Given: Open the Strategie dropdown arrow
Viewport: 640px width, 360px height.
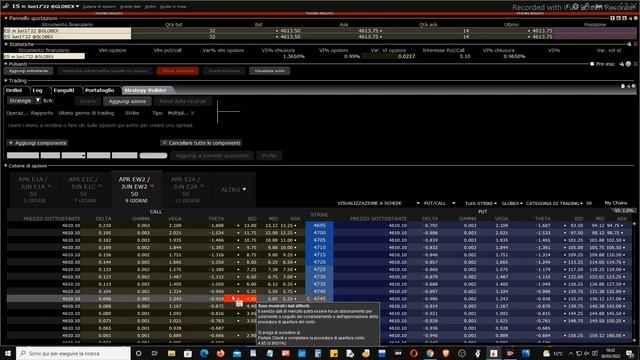Looking at the screenshot, I should coord(38,100).
